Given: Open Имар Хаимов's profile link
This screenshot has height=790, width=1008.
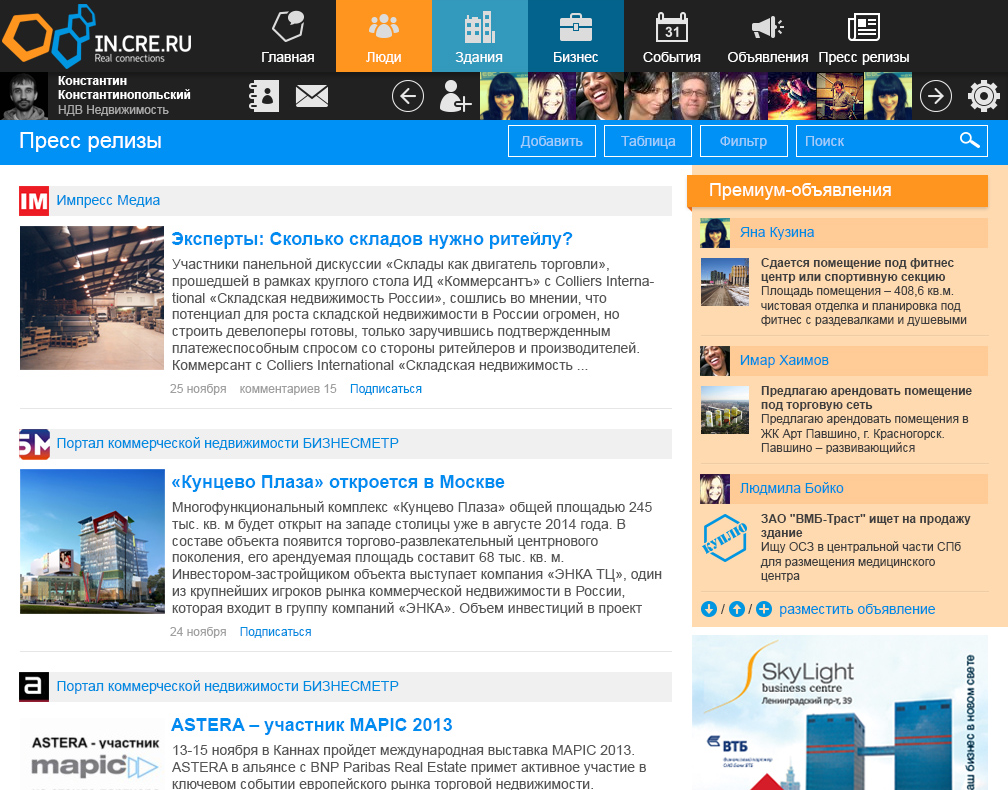Looking at the screenshot, I should tap(784, 360).
